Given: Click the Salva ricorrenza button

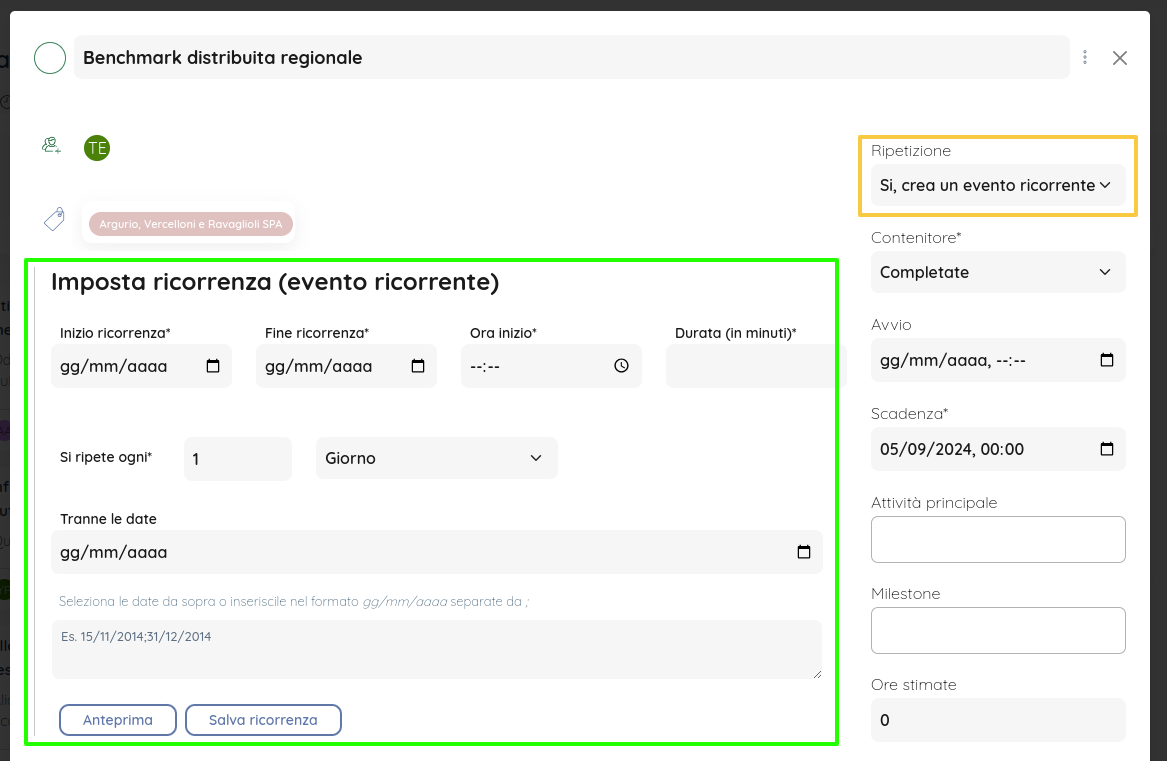Looking at the screenshot, I should 263,720.
